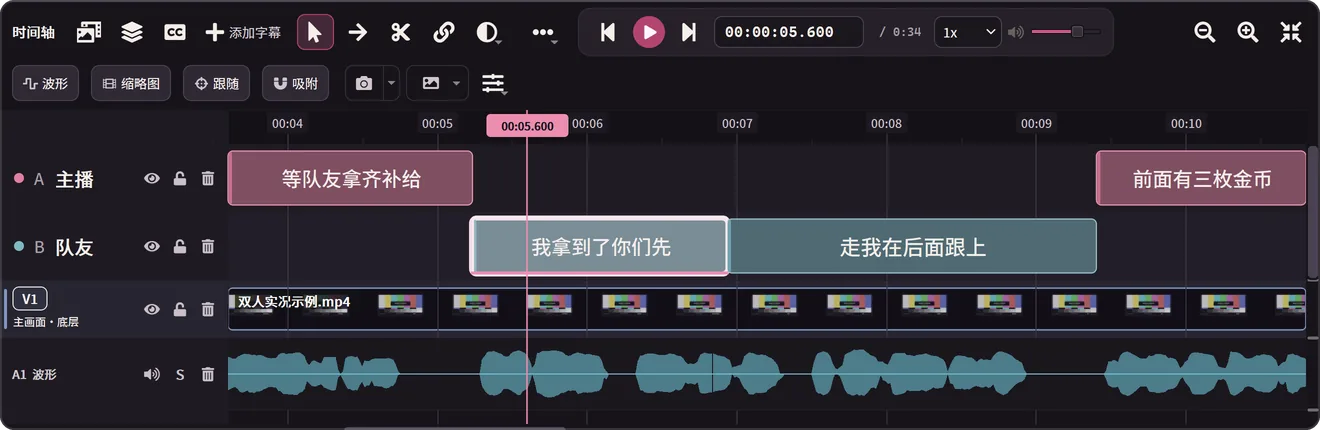Open the 1x playback speed dropdown
The image size is (1320, 430).
pyautogui.click(x=967, y=32)
